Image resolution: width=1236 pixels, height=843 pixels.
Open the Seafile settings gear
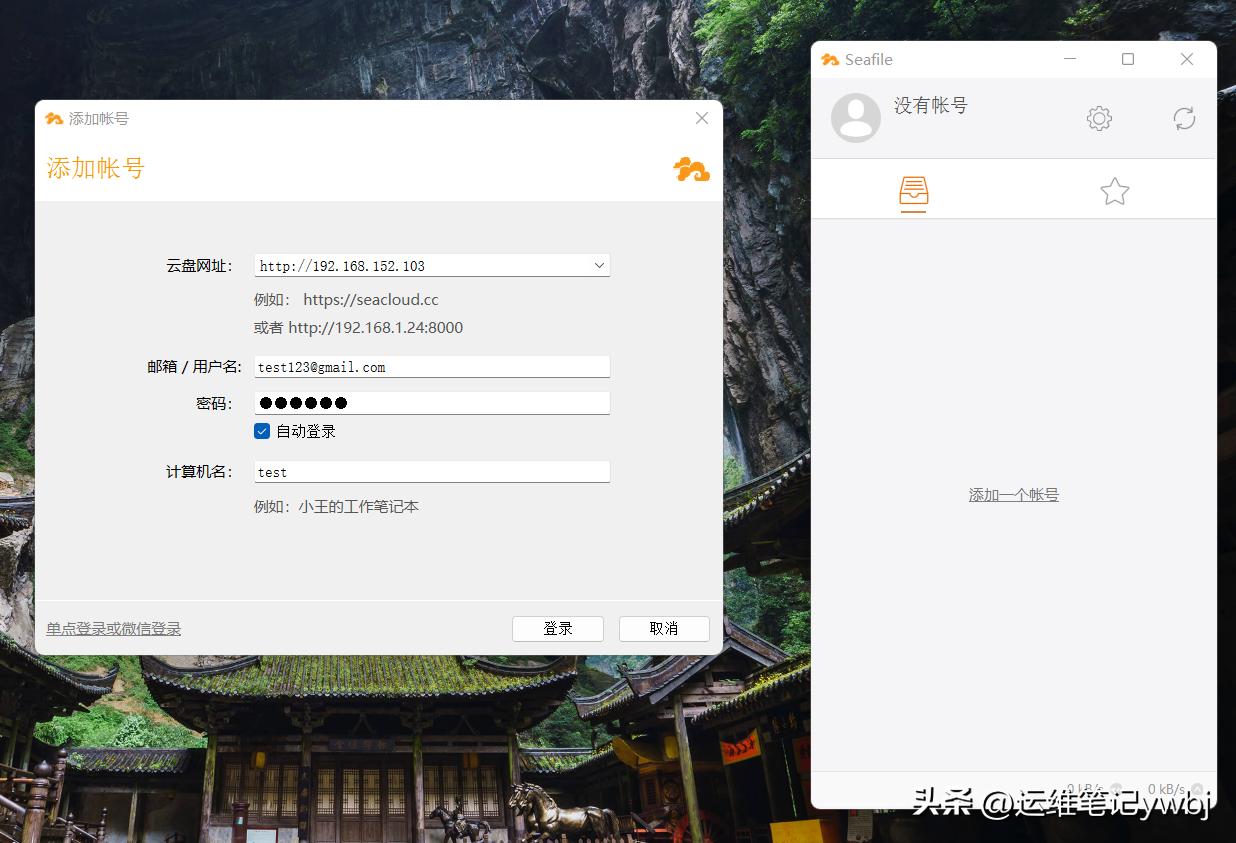pyautogui.click(x=1098, y=118)
